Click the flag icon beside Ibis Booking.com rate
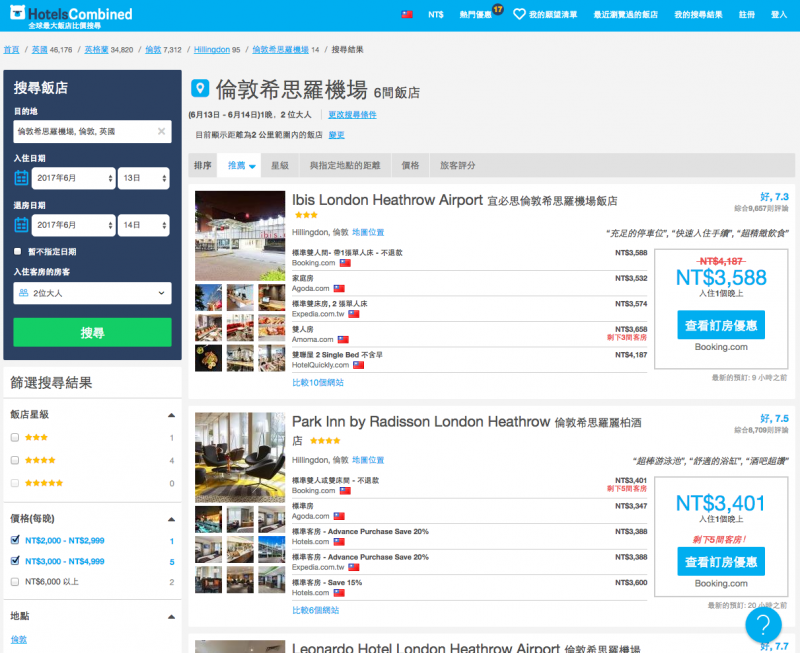Image resolution: width=800 pixels, height=653 pixels. [345, 263]
